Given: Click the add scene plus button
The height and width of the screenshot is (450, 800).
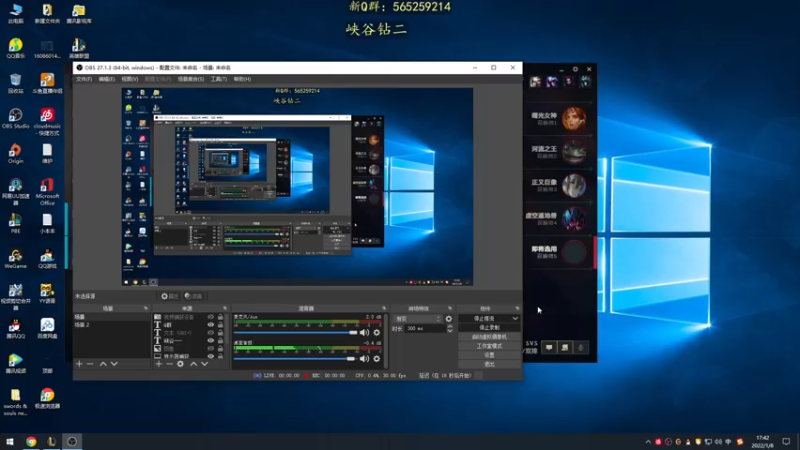Looking at the screenshot, I should 79,364.
